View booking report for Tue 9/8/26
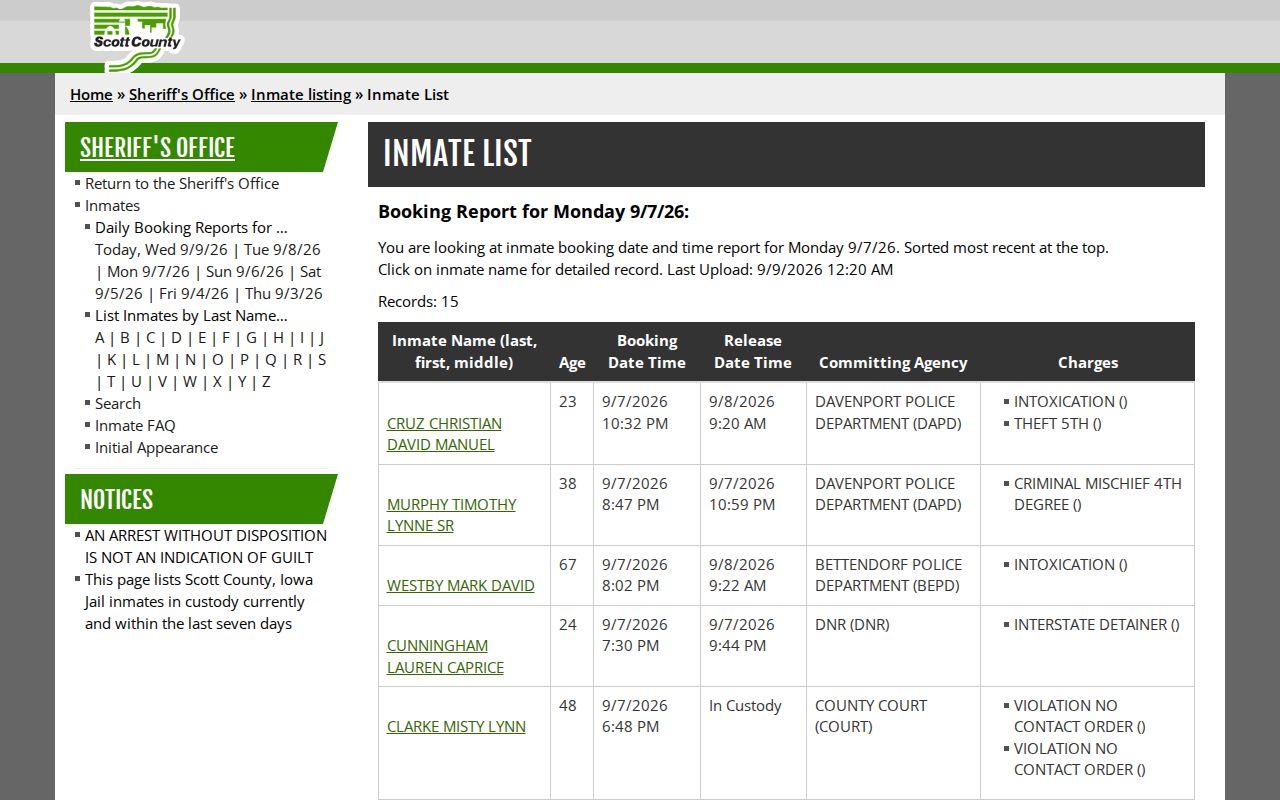The image size is (1280, 800). [282, 249]
